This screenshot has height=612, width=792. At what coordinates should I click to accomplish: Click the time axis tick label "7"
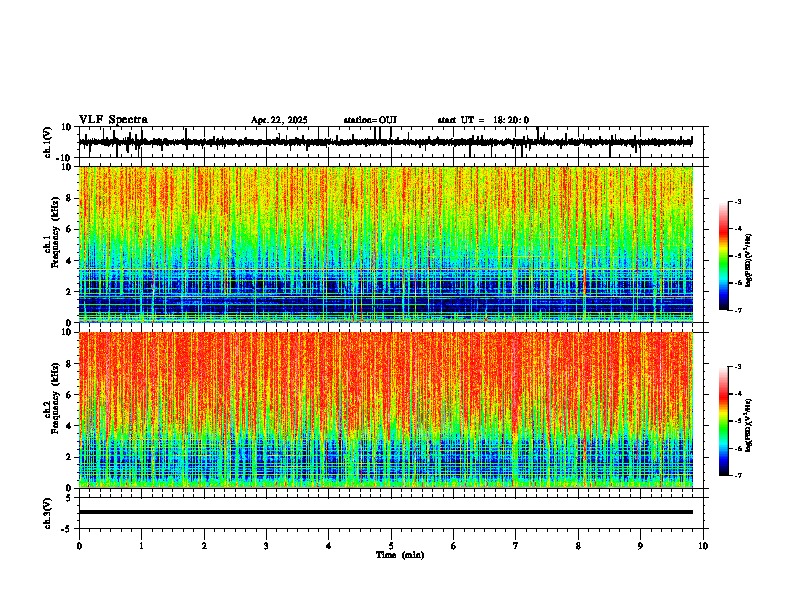(x=516, y=546)
